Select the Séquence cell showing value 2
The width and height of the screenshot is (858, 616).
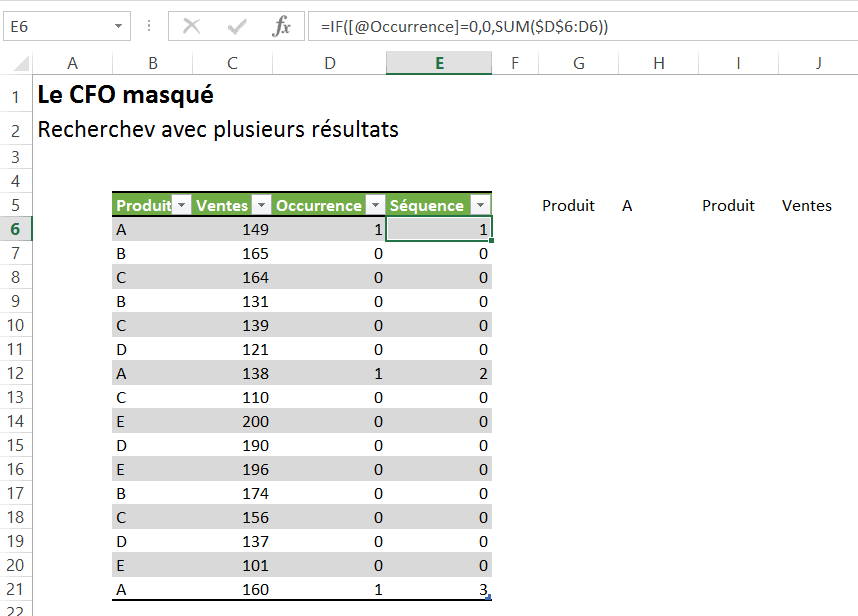[439, 373]
